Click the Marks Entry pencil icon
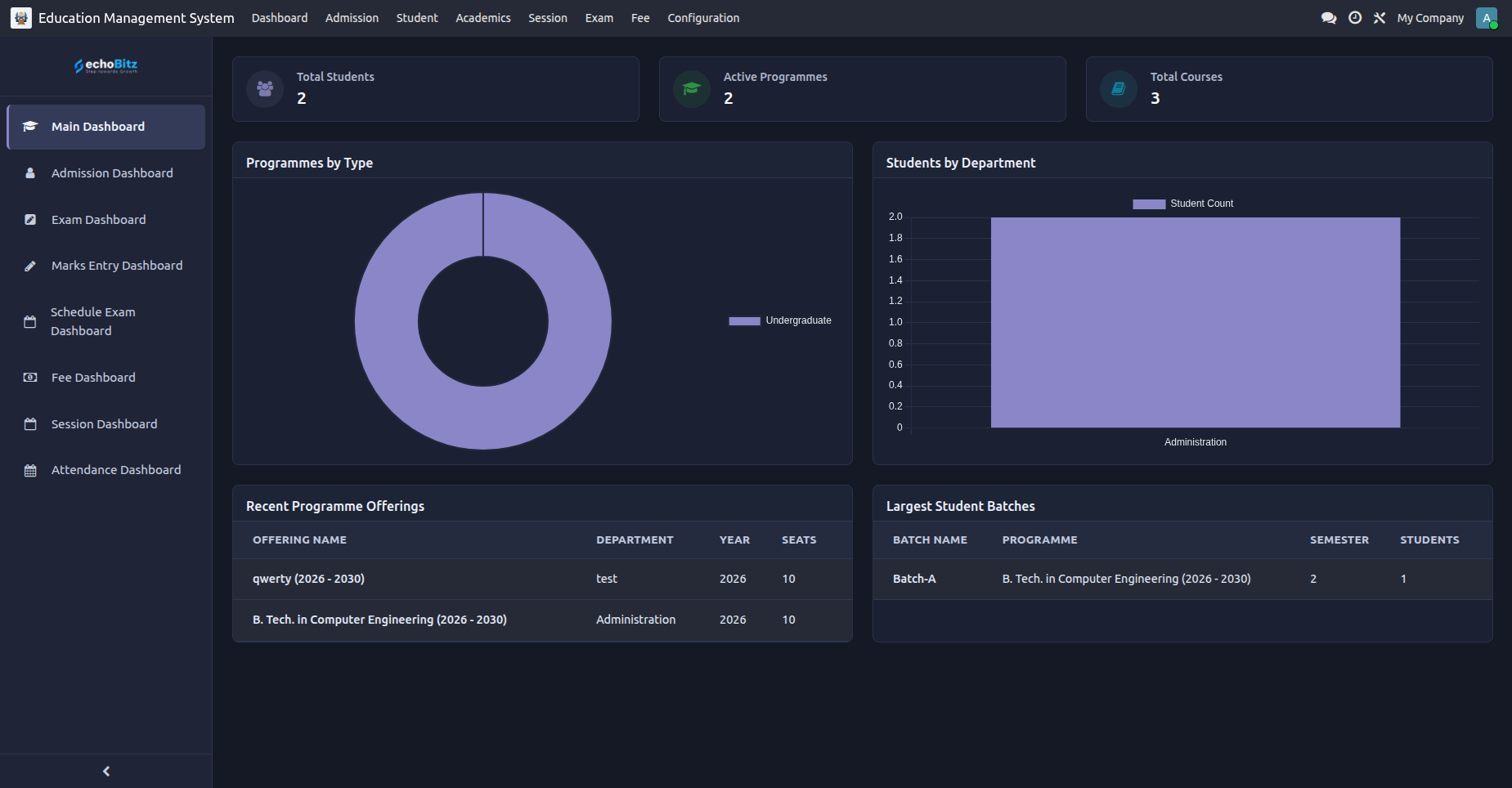Image resolution: width=1512 pixels, height=788 pixels. [30, 266]
